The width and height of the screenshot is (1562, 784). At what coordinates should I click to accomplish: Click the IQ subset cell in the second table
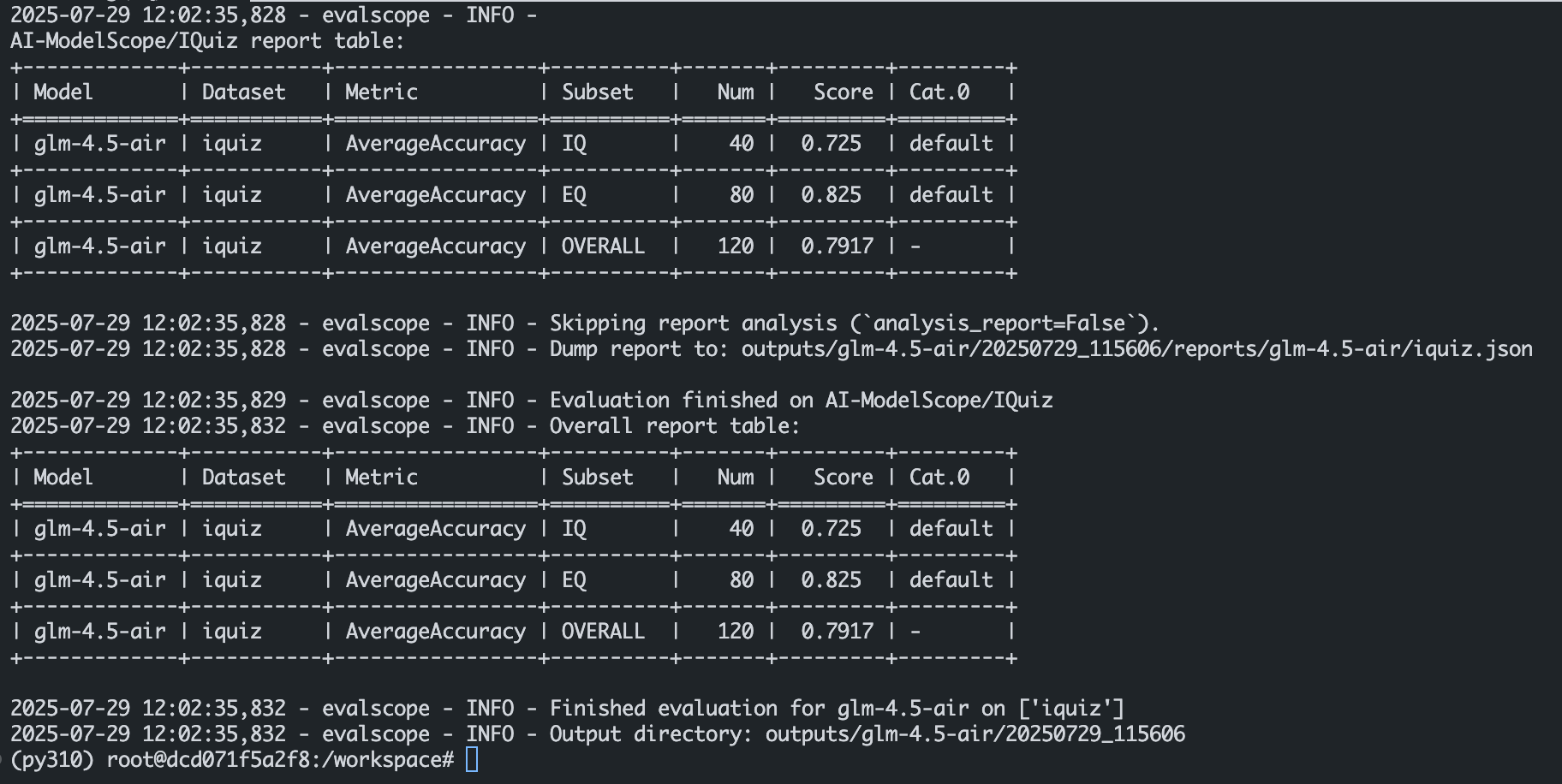coord(574,528)
